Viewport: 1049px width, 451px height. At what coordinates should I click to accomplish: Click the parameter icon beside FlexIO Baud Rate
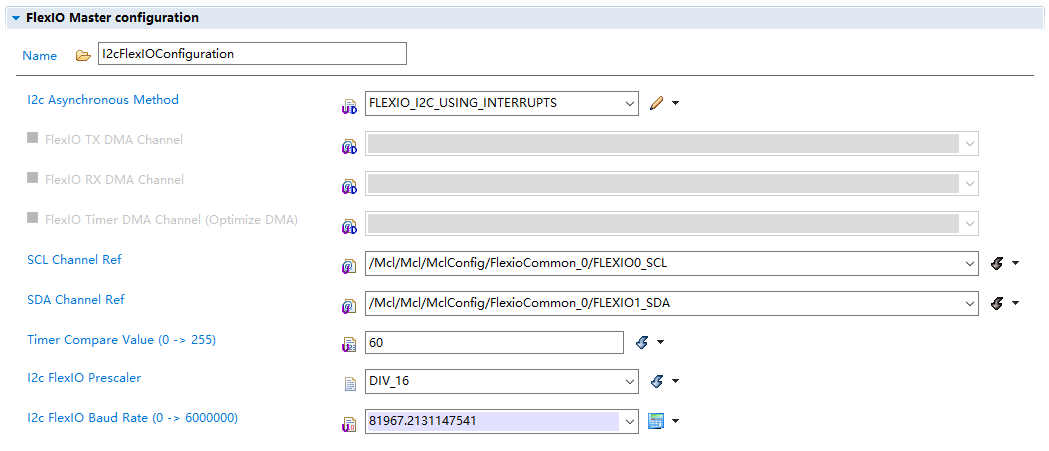[349, 424]
